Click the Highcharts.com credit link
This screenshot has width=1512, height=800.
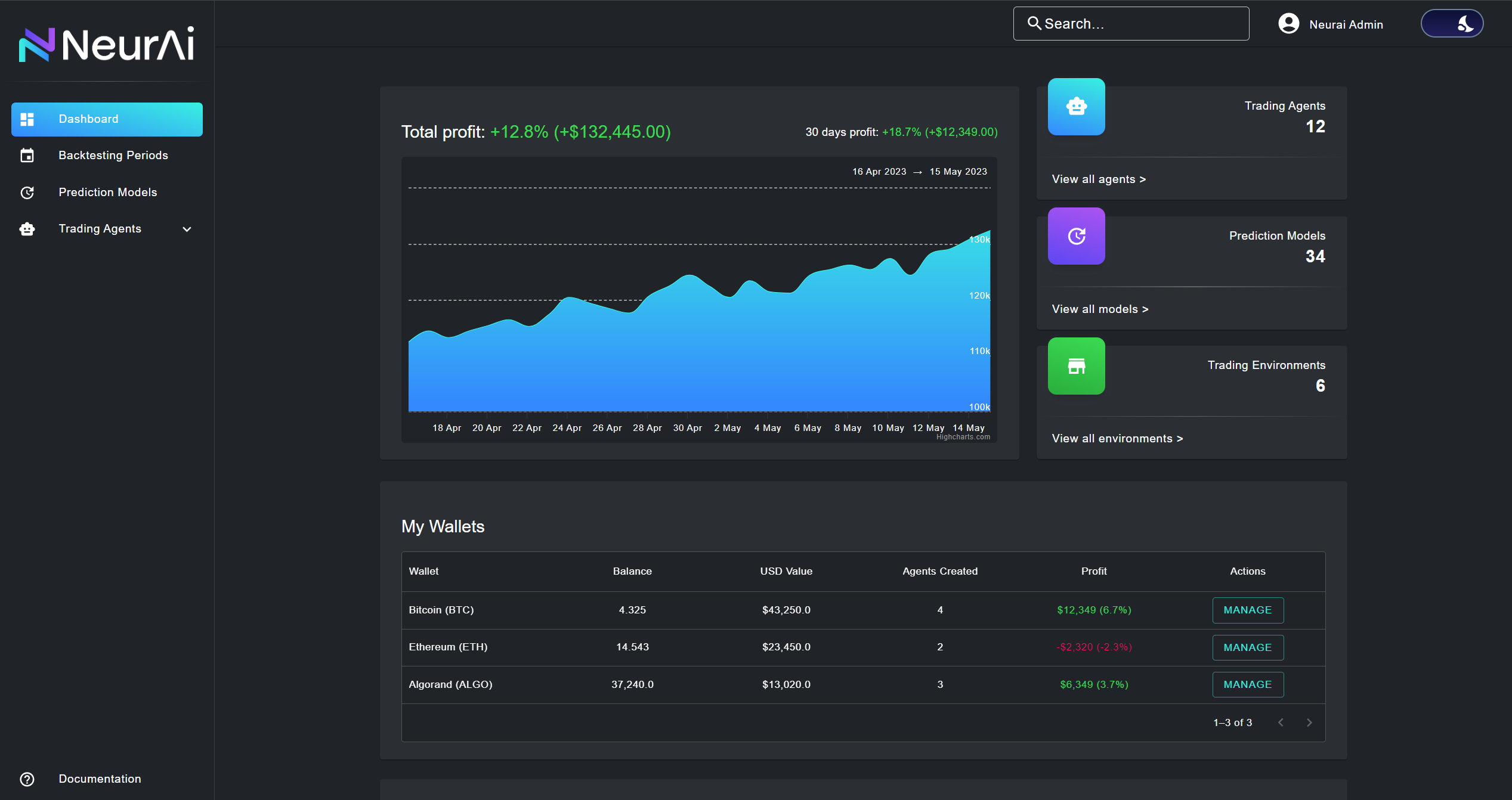coord(963,437)
